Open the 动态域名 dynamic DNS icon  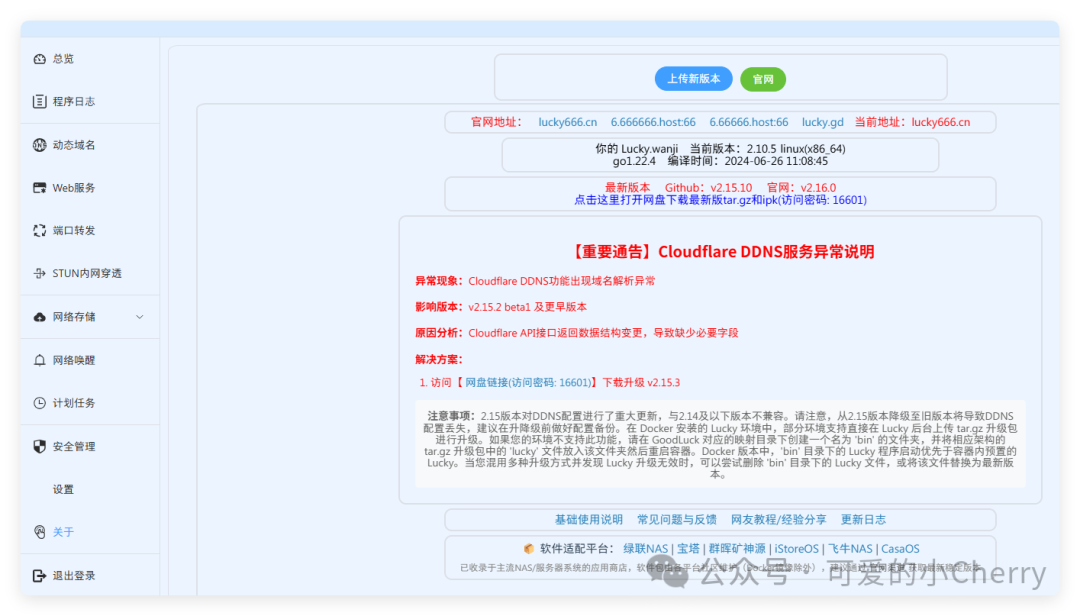(38, 144)
